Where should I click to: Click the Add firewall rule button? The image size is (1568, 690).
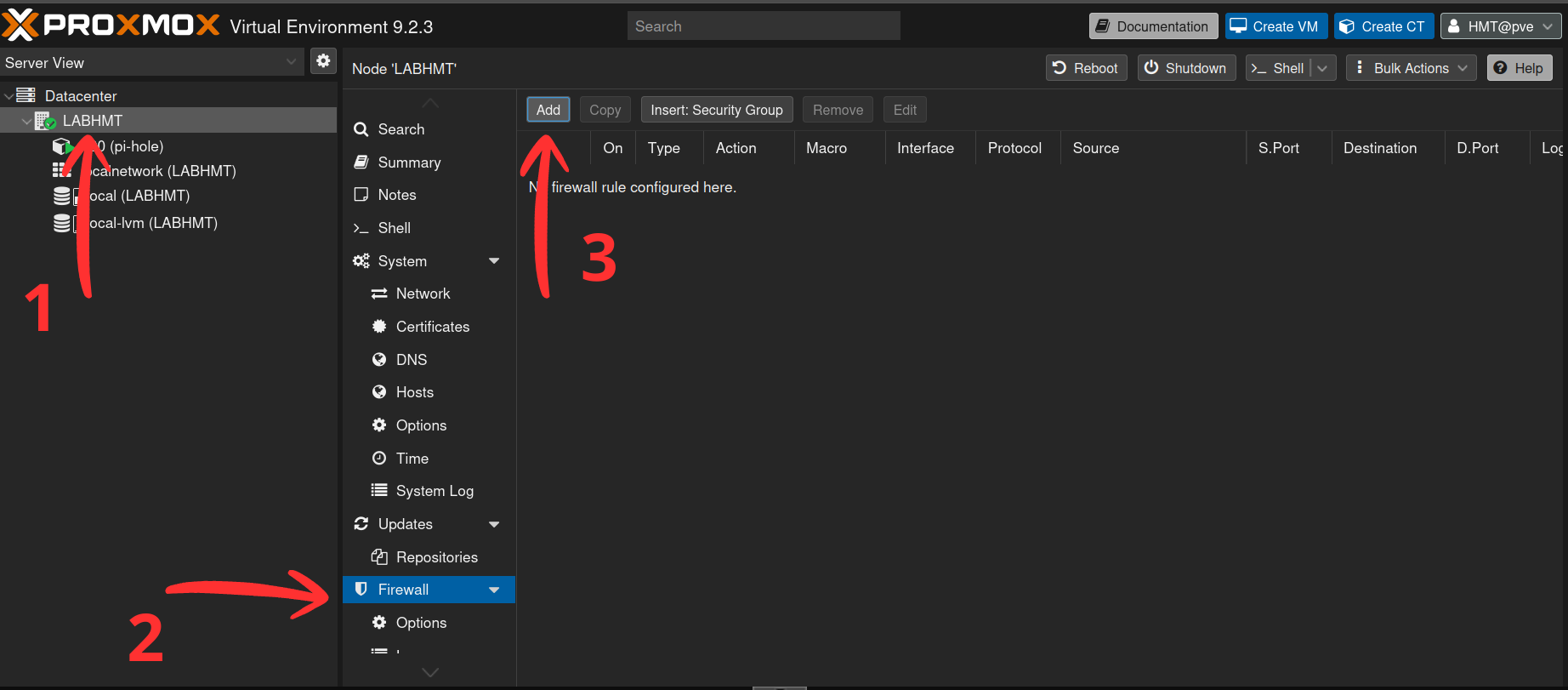pyautogui.click(x=548, y=110)
